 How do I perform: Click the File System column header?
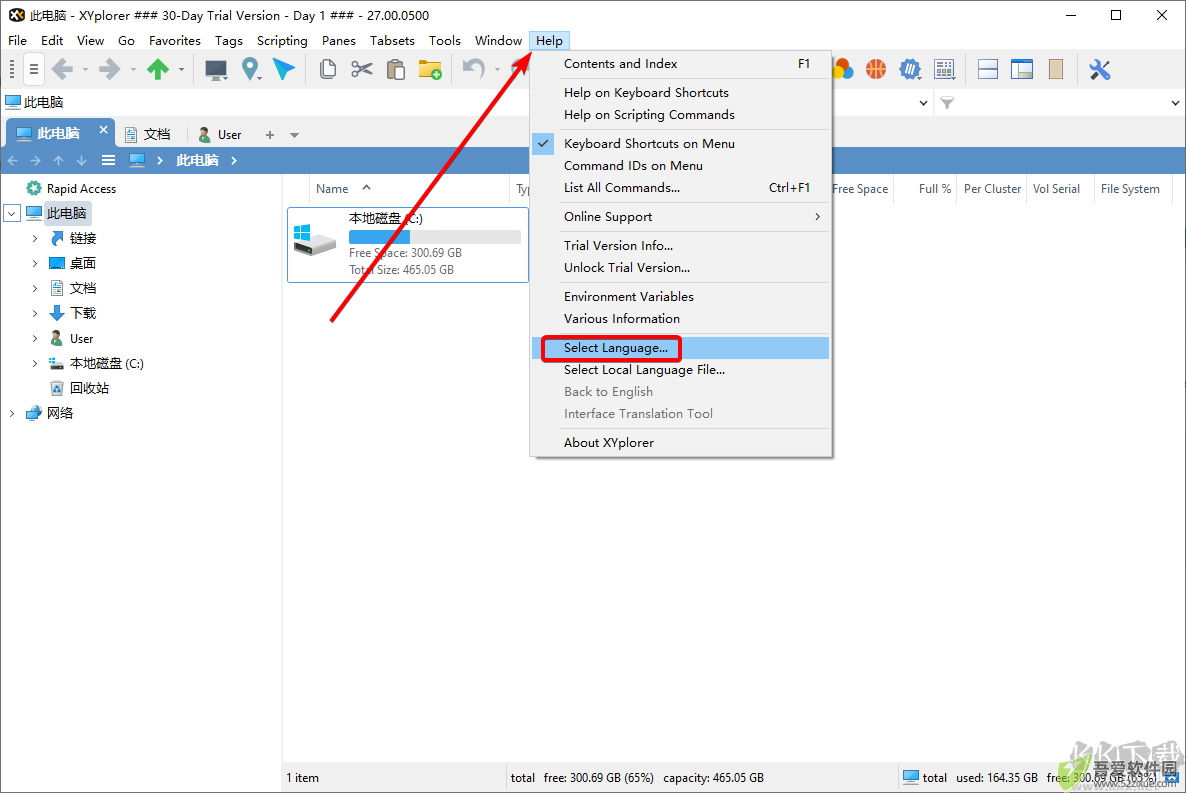click(1130, 189)
